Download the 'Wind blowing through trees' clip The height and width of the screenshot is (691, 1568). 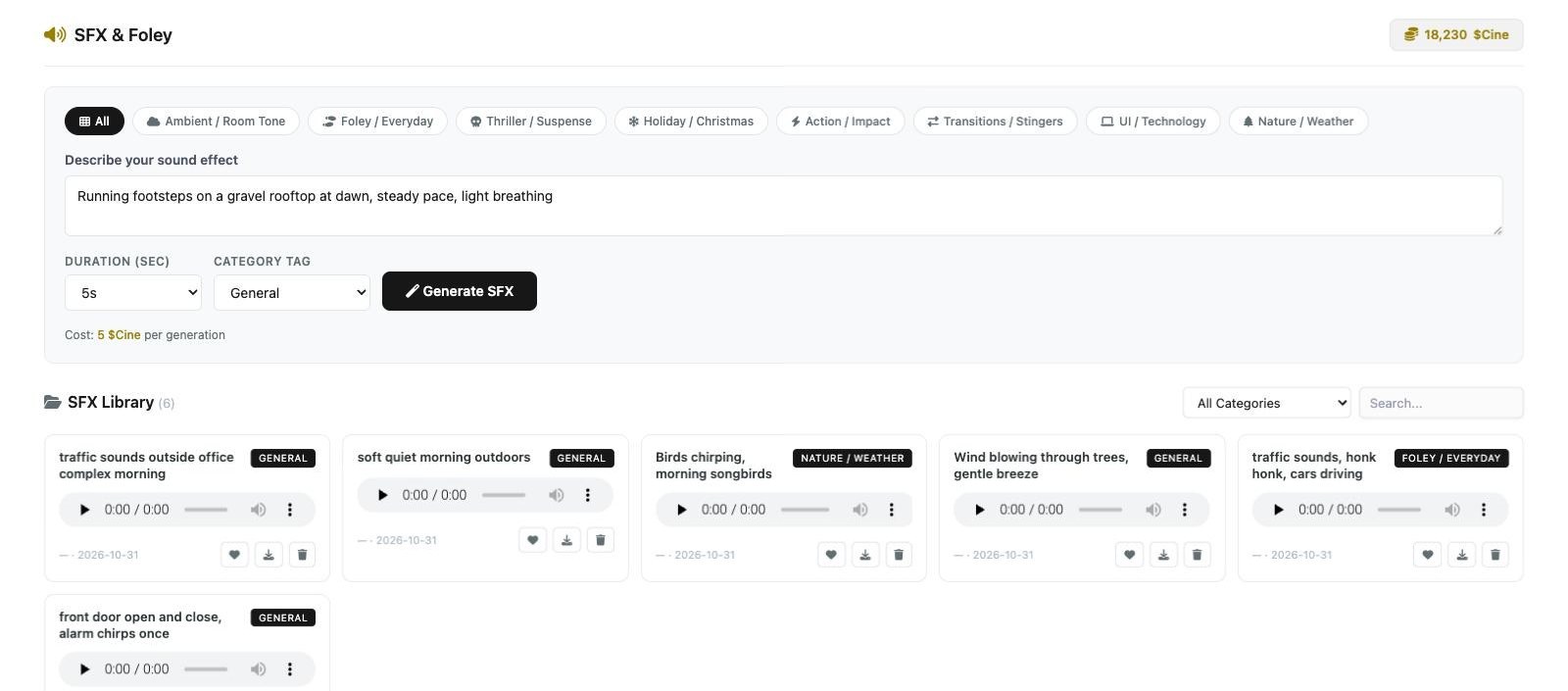pyautogui.click(x=1163, y=555)
